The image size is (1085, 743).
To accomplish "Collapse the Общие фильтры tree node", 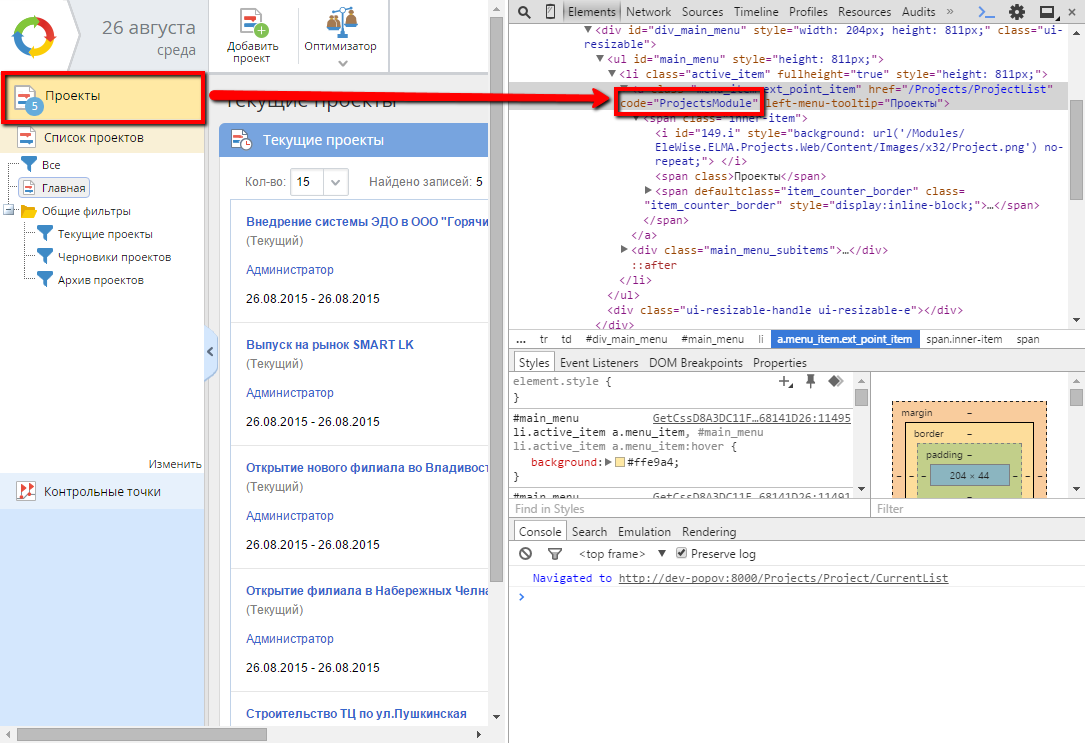I will [x=9, y=211].
